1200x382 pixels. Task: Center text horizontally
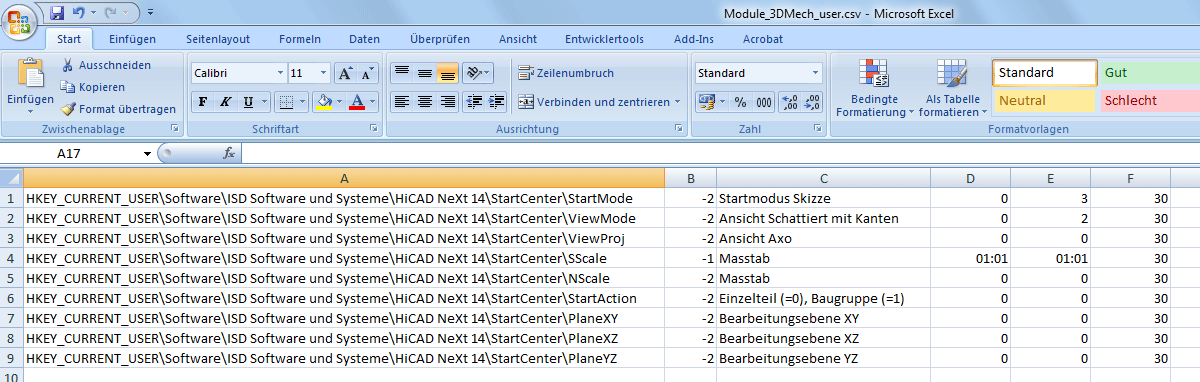[425, 101]
